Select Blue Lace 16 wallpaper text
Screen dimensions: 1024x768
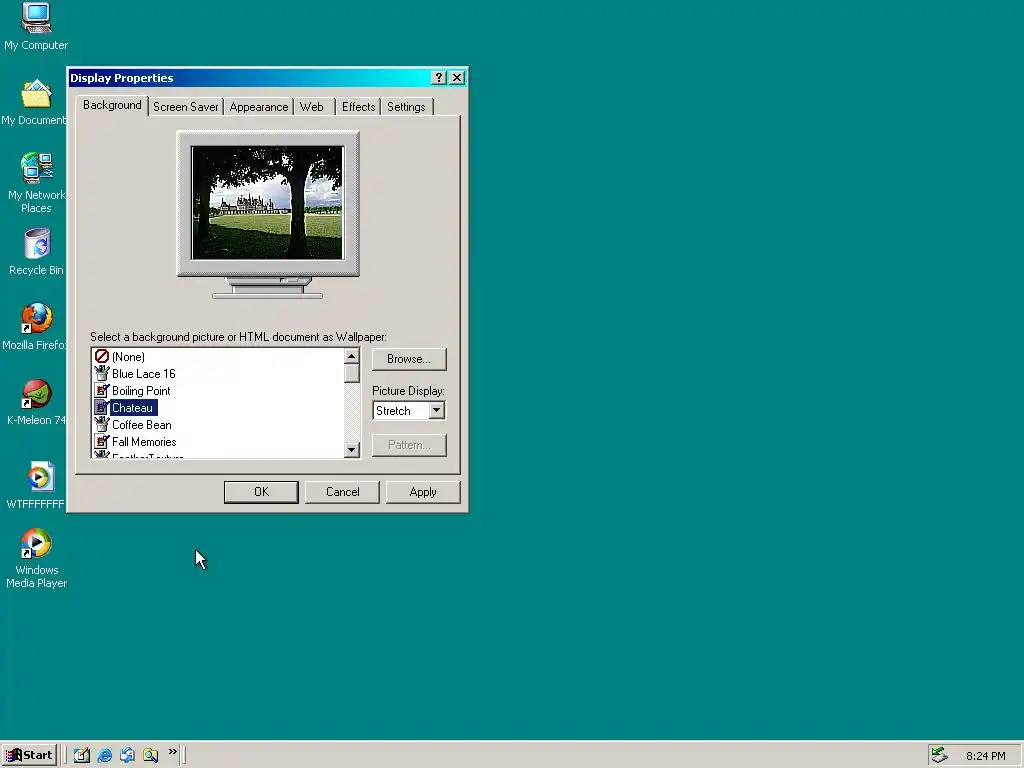144,374
